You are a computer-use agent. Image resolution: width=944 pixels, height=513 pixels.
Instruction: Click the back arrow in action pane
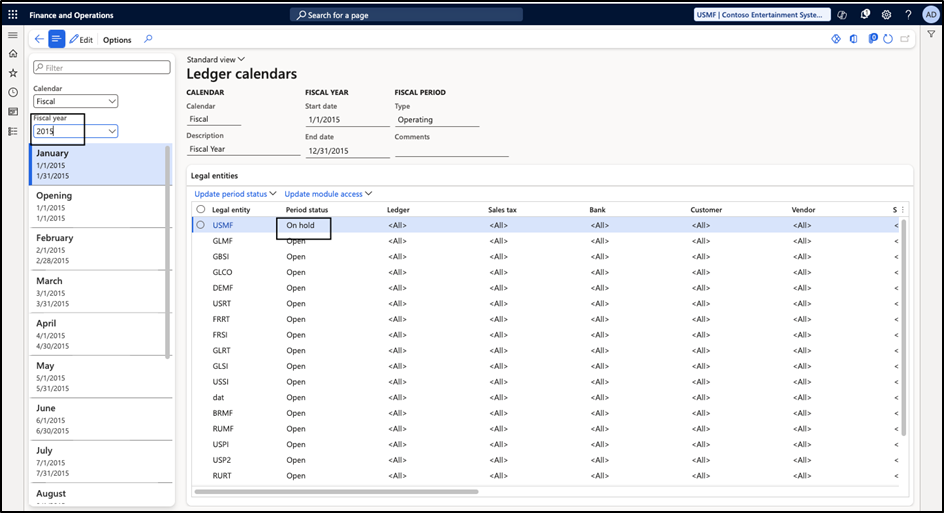(39, 39)
